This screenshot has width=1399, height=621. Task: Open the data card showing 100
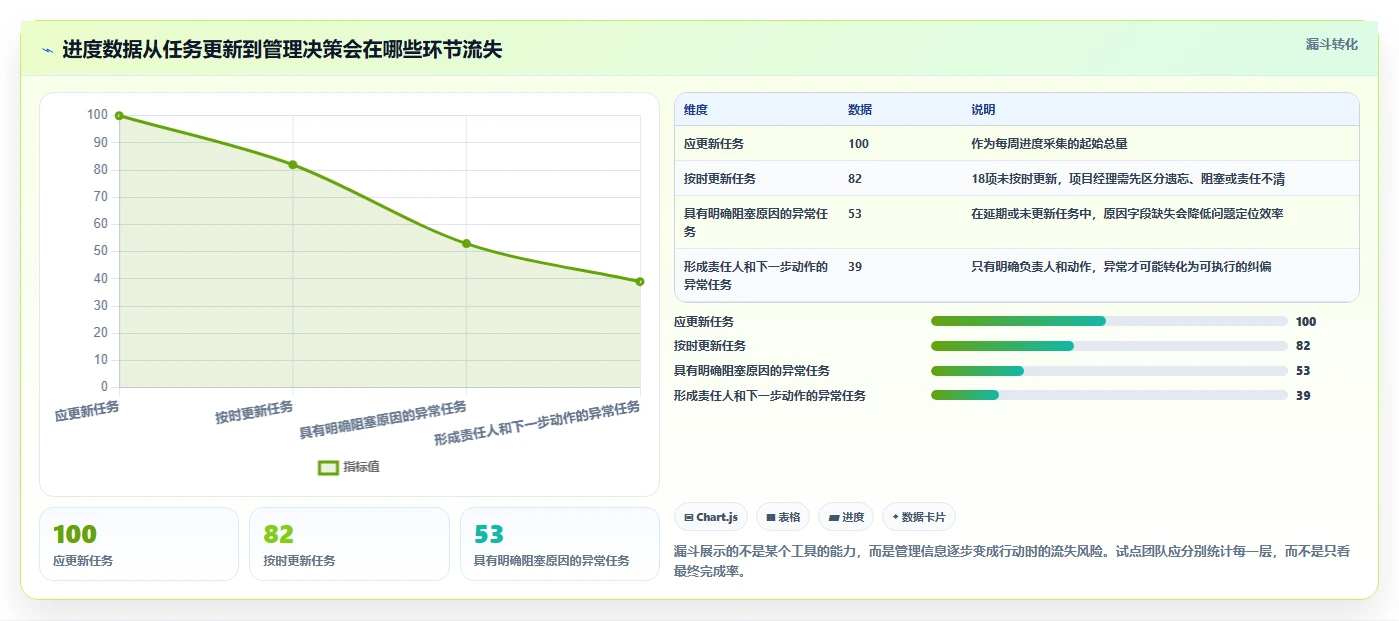click(139, 544)
